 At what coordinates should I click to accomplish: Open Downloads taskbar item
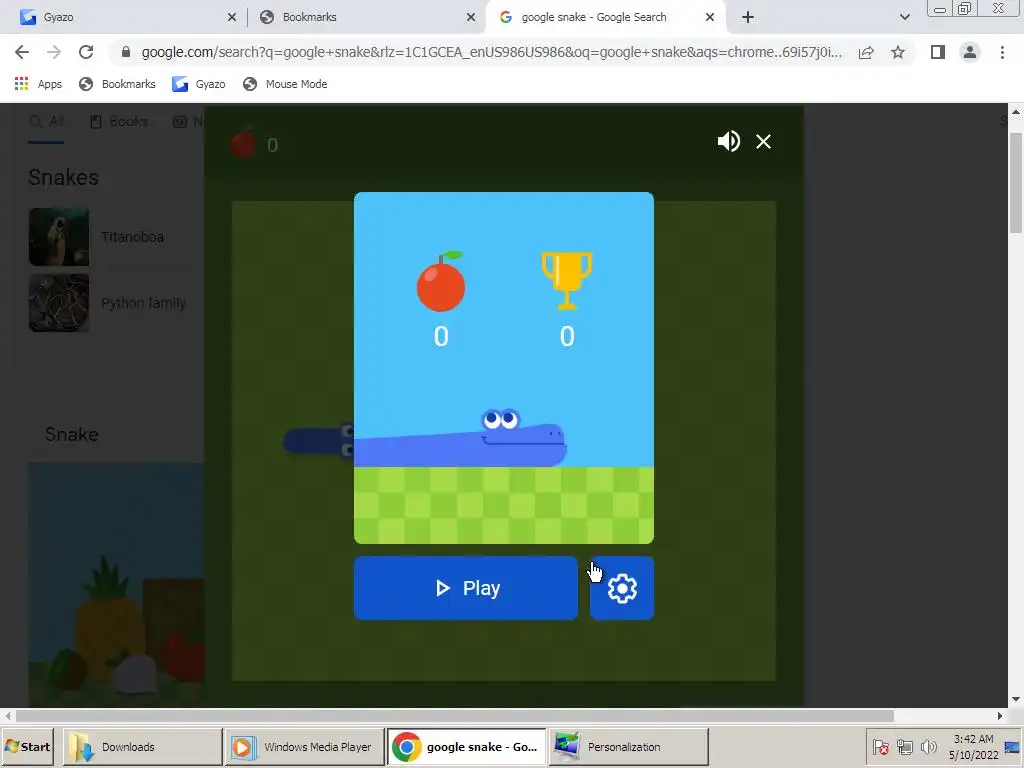pyautogui.click(x=142, y=746)
